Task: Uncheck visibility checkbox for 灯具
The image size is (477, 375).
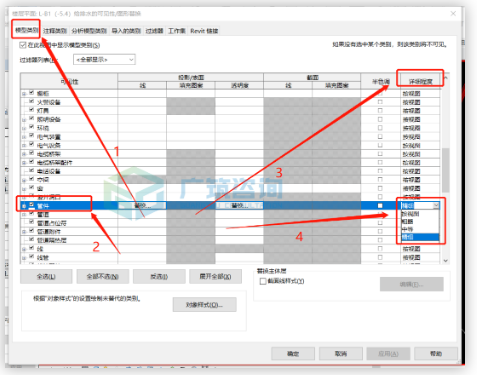Action: pos(32,110)
